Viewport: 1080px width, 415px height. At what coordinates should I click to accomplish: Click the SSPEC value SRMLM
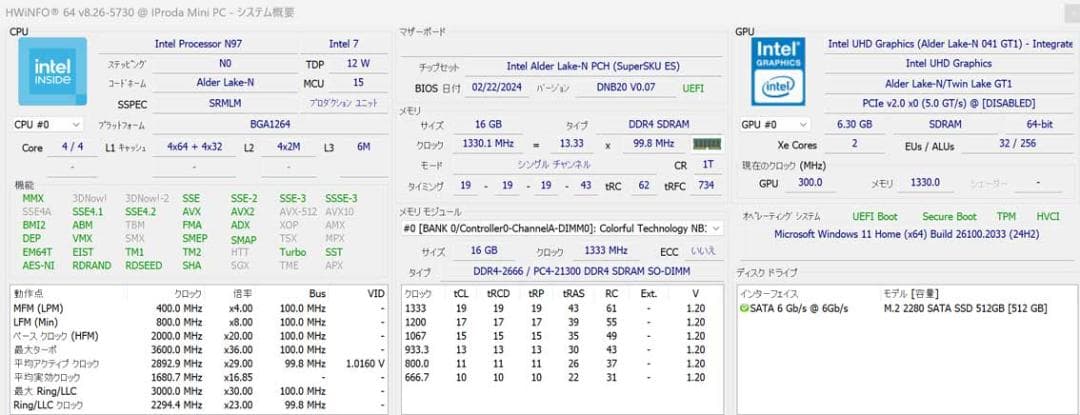tap(225, 104)
